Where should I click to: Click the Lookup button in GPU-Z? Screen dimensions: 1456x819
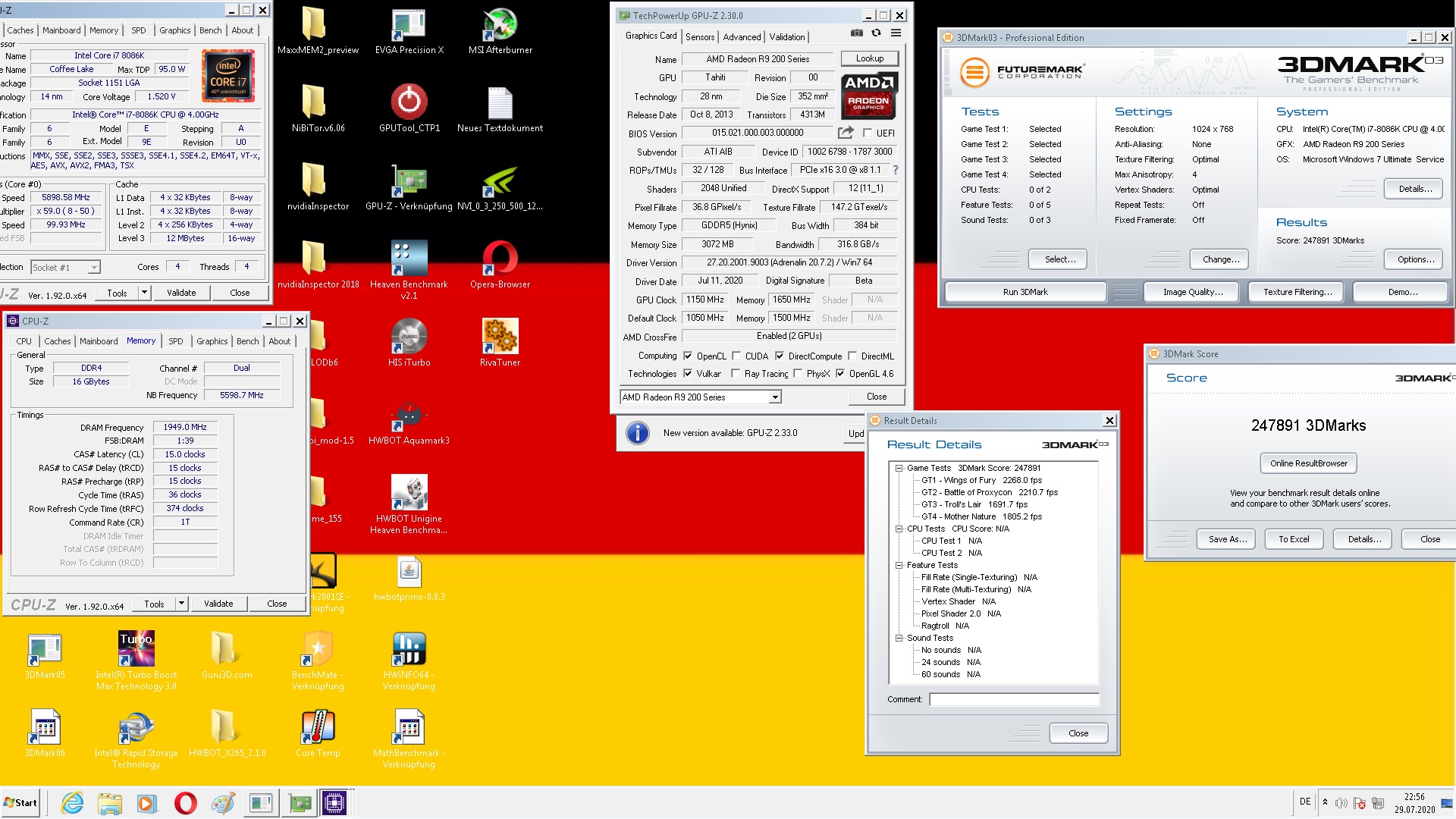click(x=869, y=58)
